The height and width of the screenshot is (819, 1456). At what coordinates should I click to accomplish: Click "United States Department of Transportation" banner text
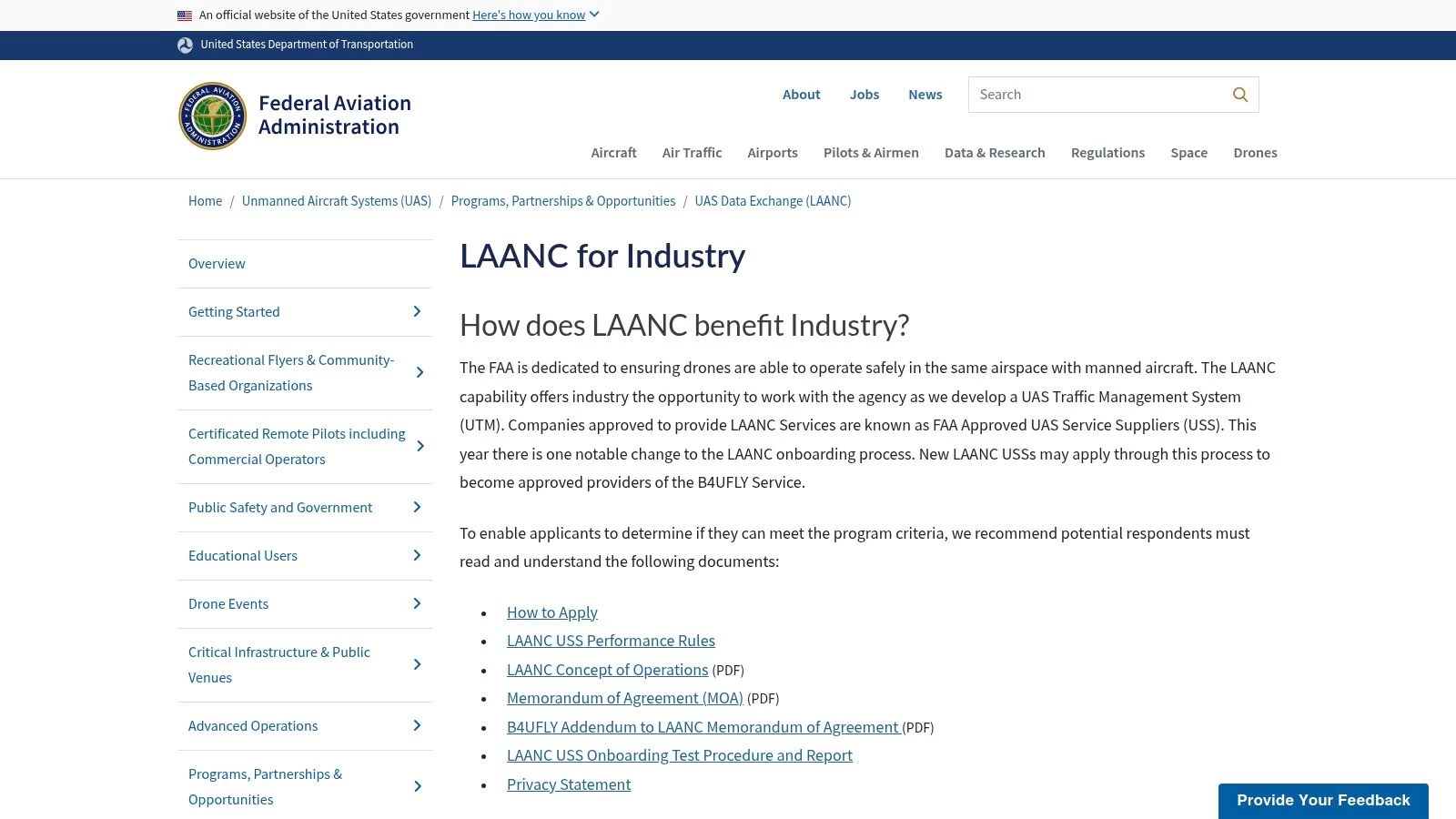tap(307, 45)
